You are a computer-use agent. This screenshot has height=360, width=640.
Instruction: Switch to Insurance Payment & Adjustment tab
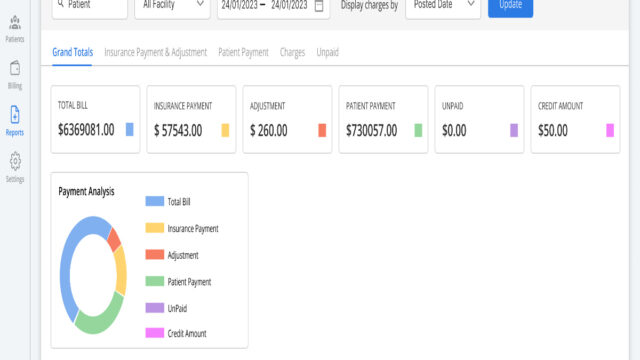(156, 52)
